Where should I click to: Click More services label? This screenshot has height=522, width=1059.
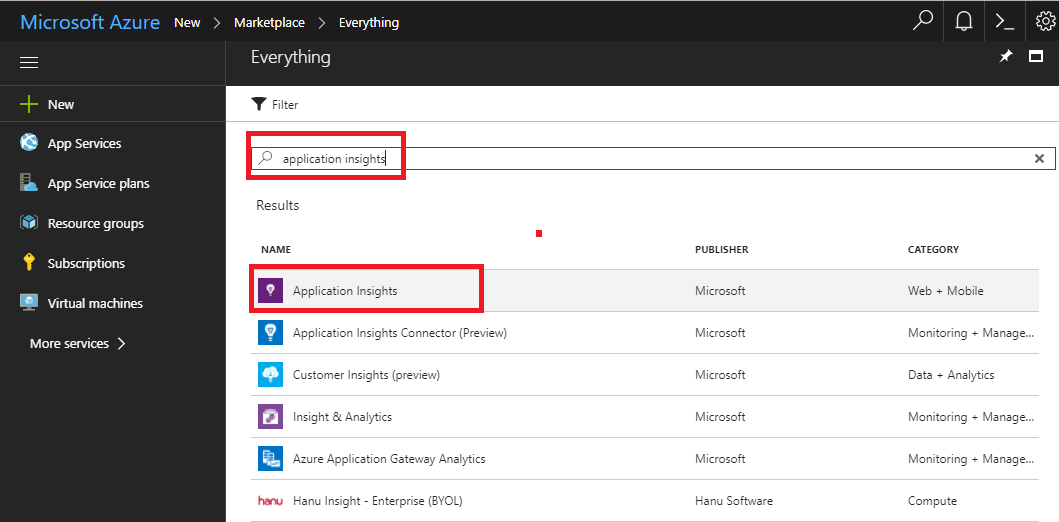(69, 343)
